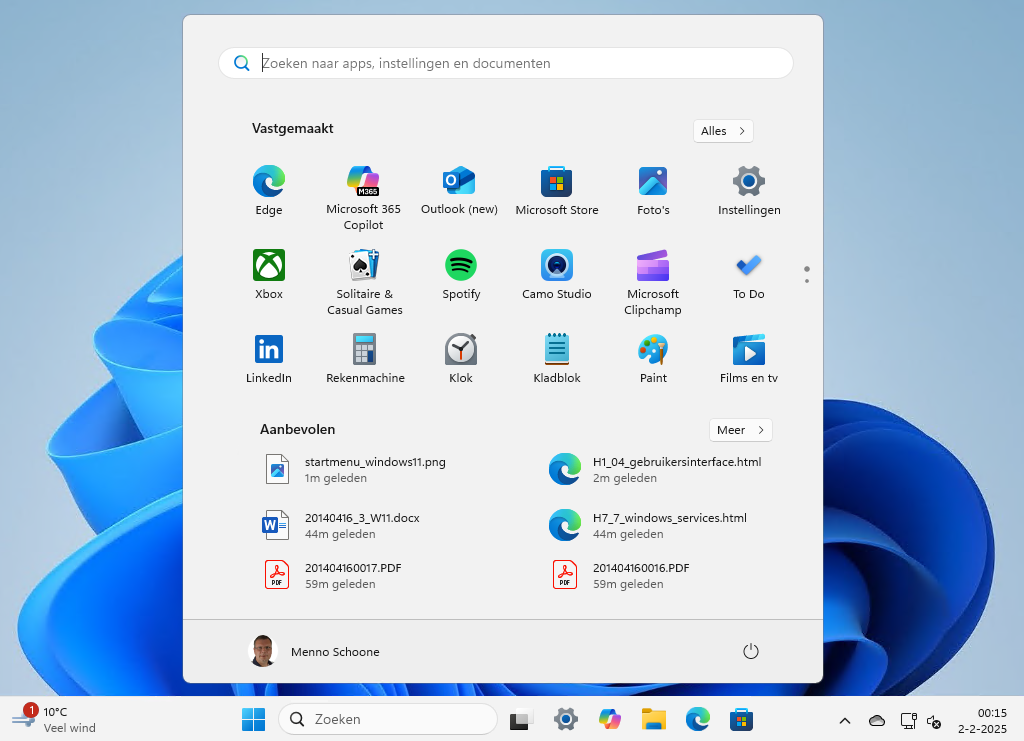Image resolution: width=1024 pixels, height=741 pixels.
Task: Open Films en tv app
Action: point(749,358)
